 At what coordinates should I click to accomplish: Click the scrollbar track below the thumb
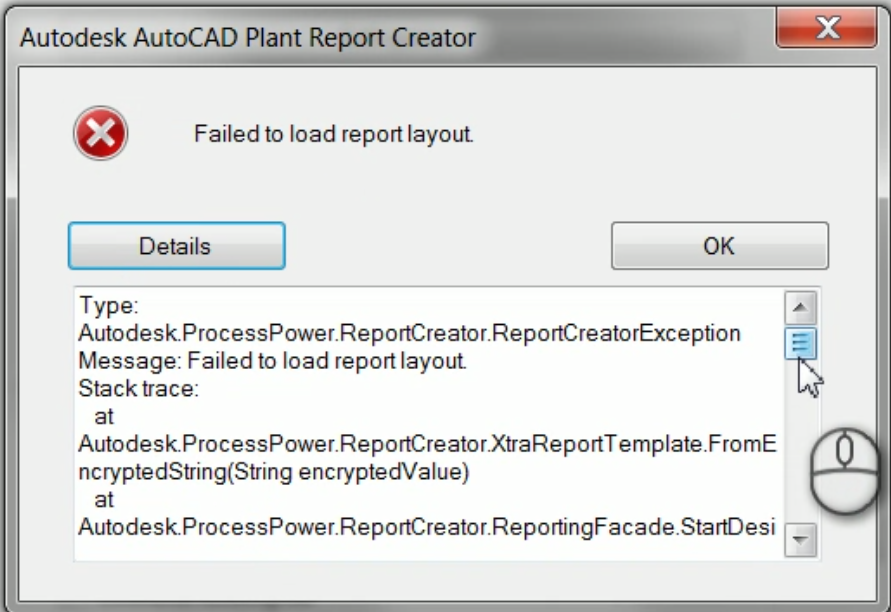pyautogui.click(x=801, y=450)
